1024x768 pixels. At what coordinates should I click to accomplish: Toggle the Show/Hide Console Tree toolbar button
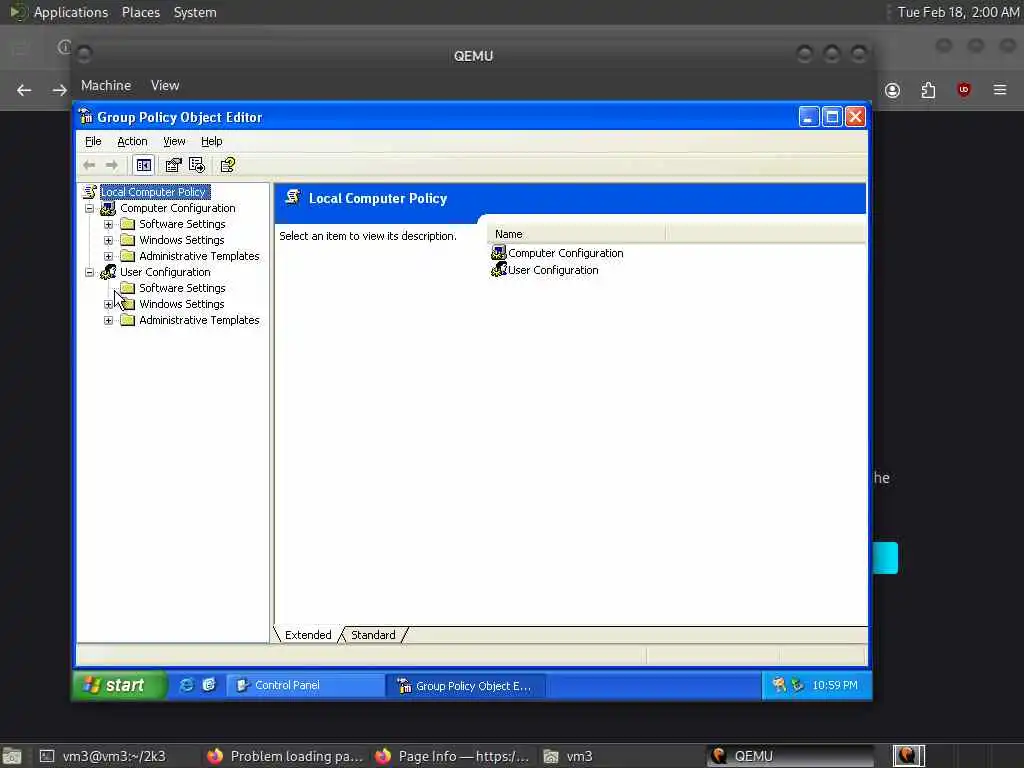(x=144, y=165)
